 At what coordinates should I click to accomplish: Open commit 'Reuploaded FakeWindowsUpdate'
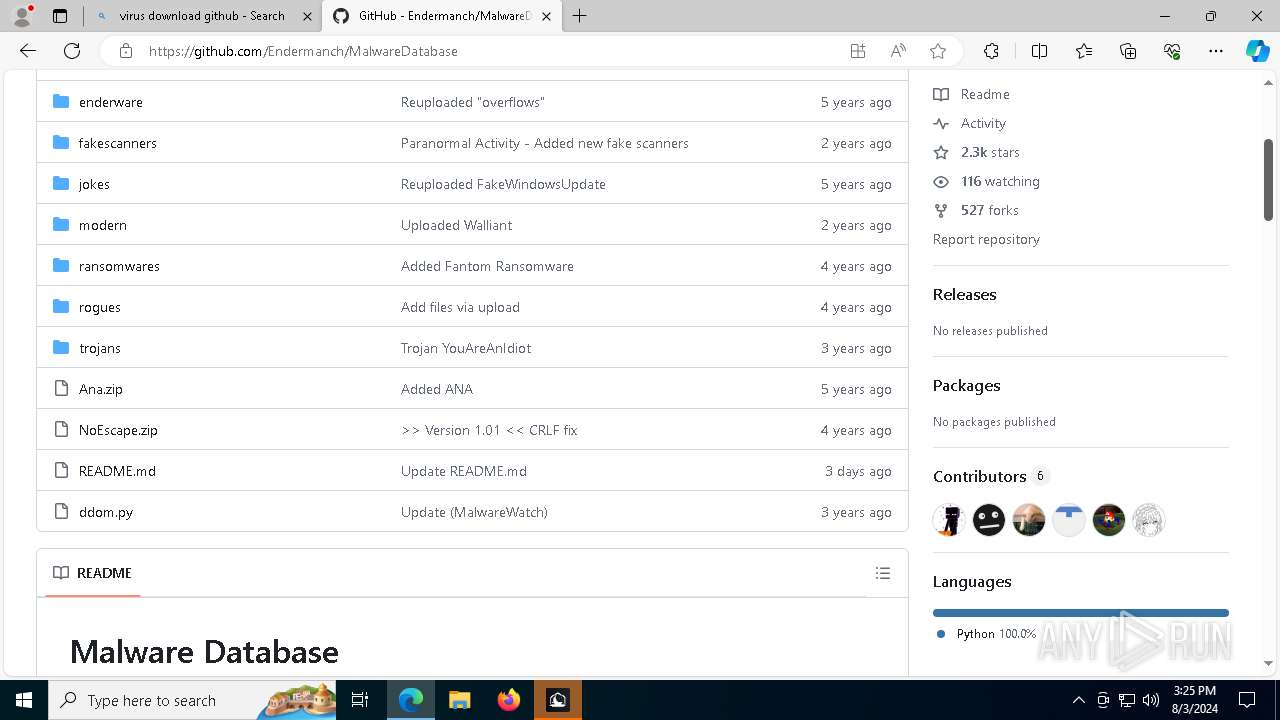click(x=503, y=184)
